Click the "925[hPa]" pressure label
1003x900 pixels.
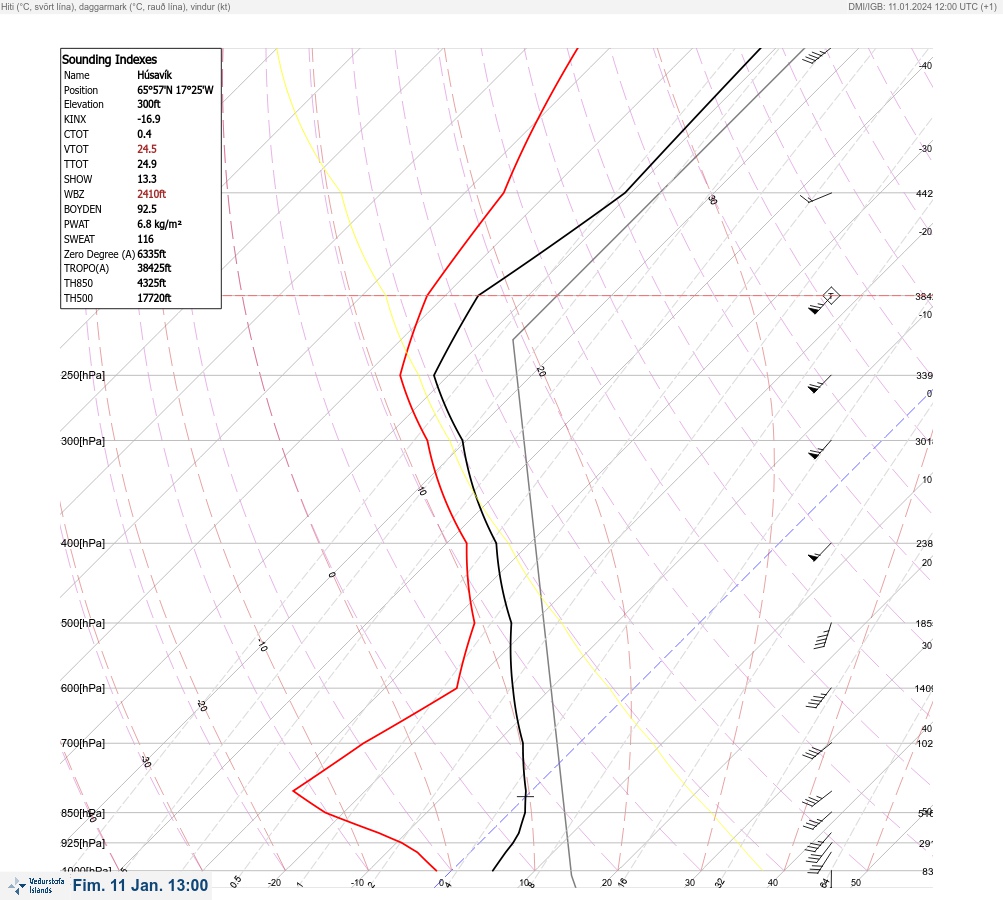click(83, 843)
